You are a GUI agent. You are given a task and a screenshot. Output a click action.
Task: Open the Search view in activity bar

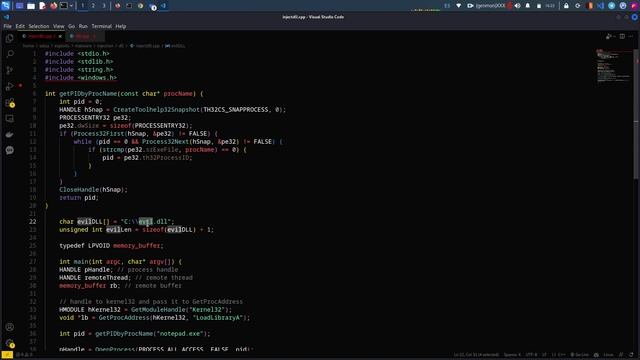(10, 54)
